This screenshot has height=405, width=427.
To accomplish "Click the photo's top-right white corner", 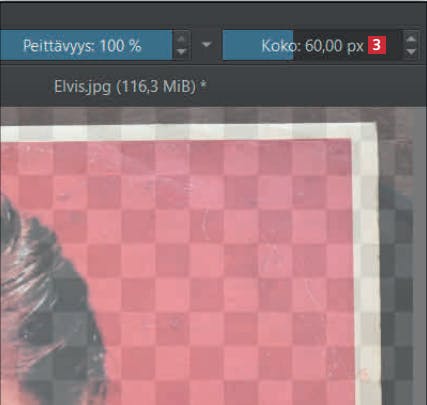I will (366, 132).
